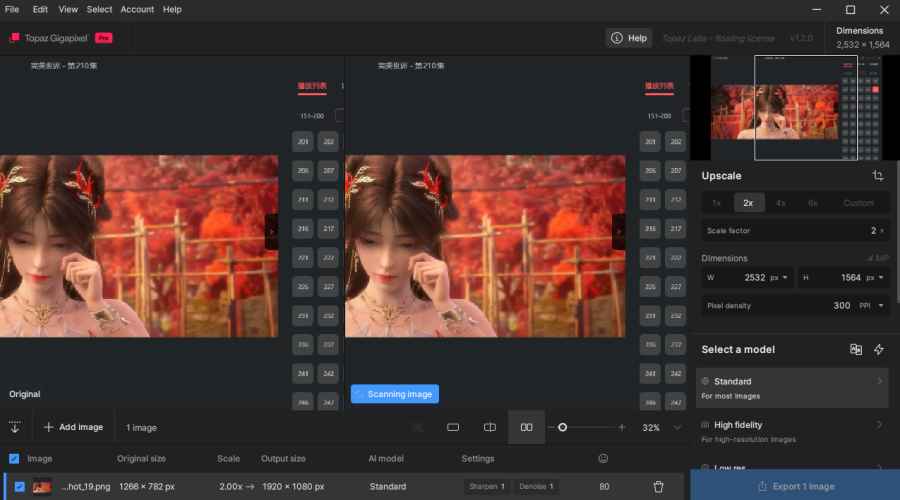Viewport: 900px width, 500px height.
Task: Open the Select menu
Action: (99, 9)
